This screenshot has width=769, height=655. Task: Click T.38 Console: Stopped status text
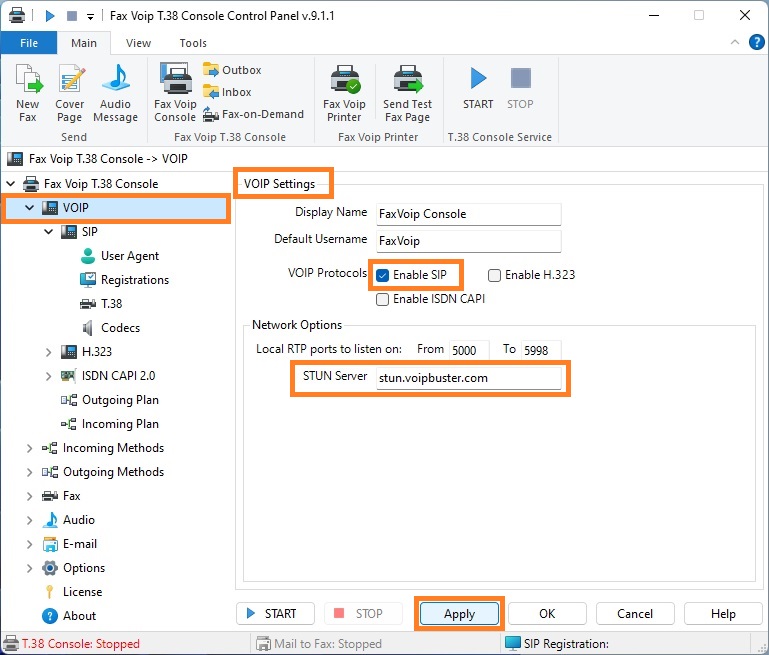[x=81, y=644]
